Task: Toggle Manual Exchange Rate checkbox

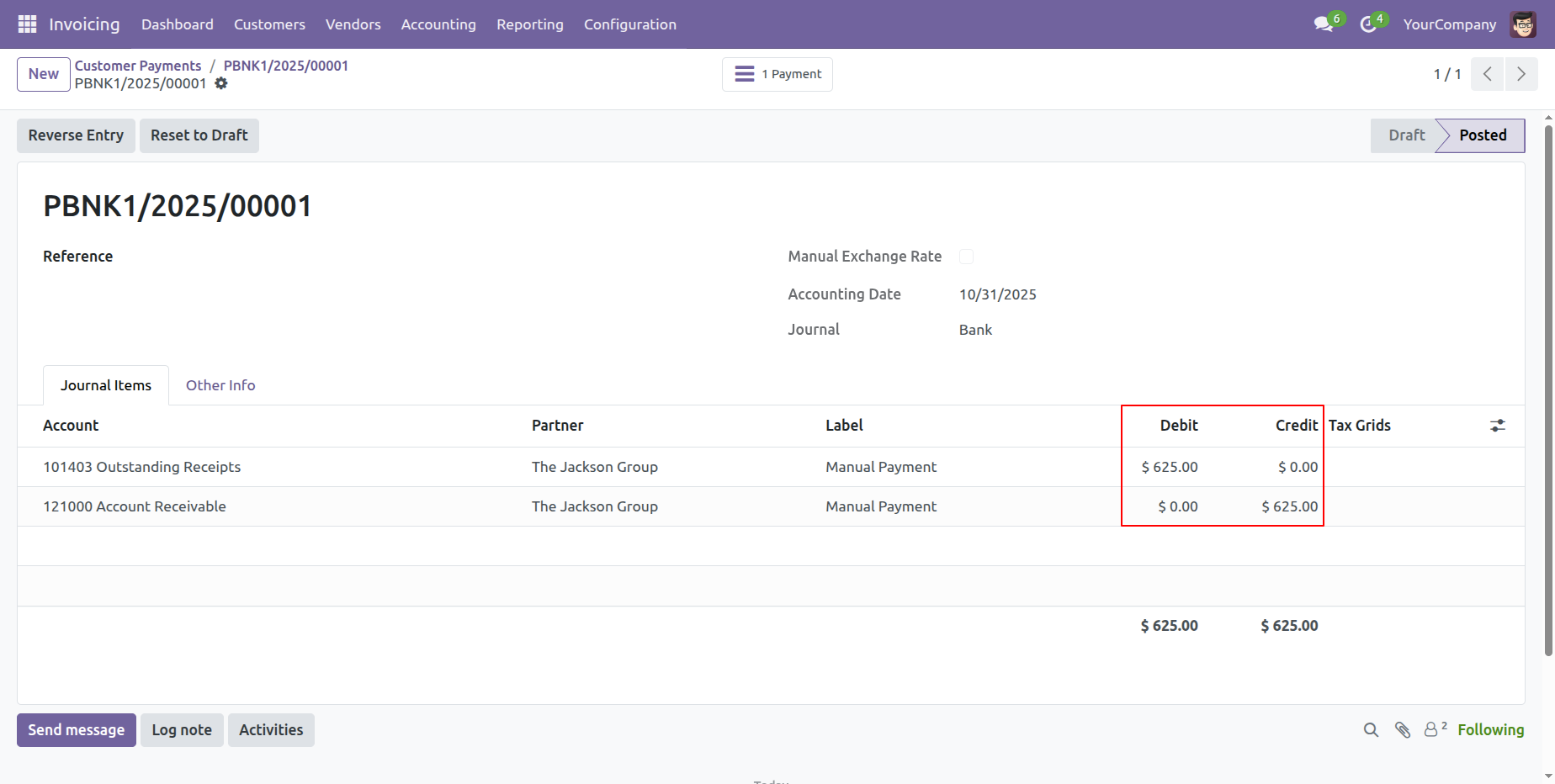Action: click(966, 257)
